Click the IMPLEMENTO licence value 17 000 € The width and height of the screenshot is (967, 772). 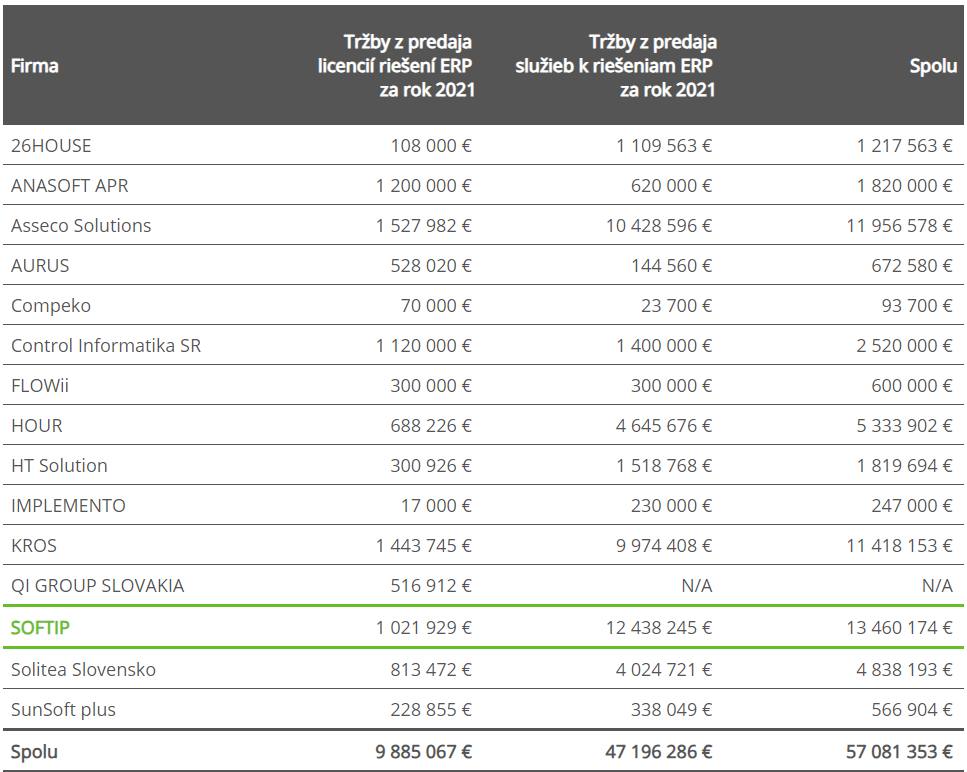click(x=436, y=506)
